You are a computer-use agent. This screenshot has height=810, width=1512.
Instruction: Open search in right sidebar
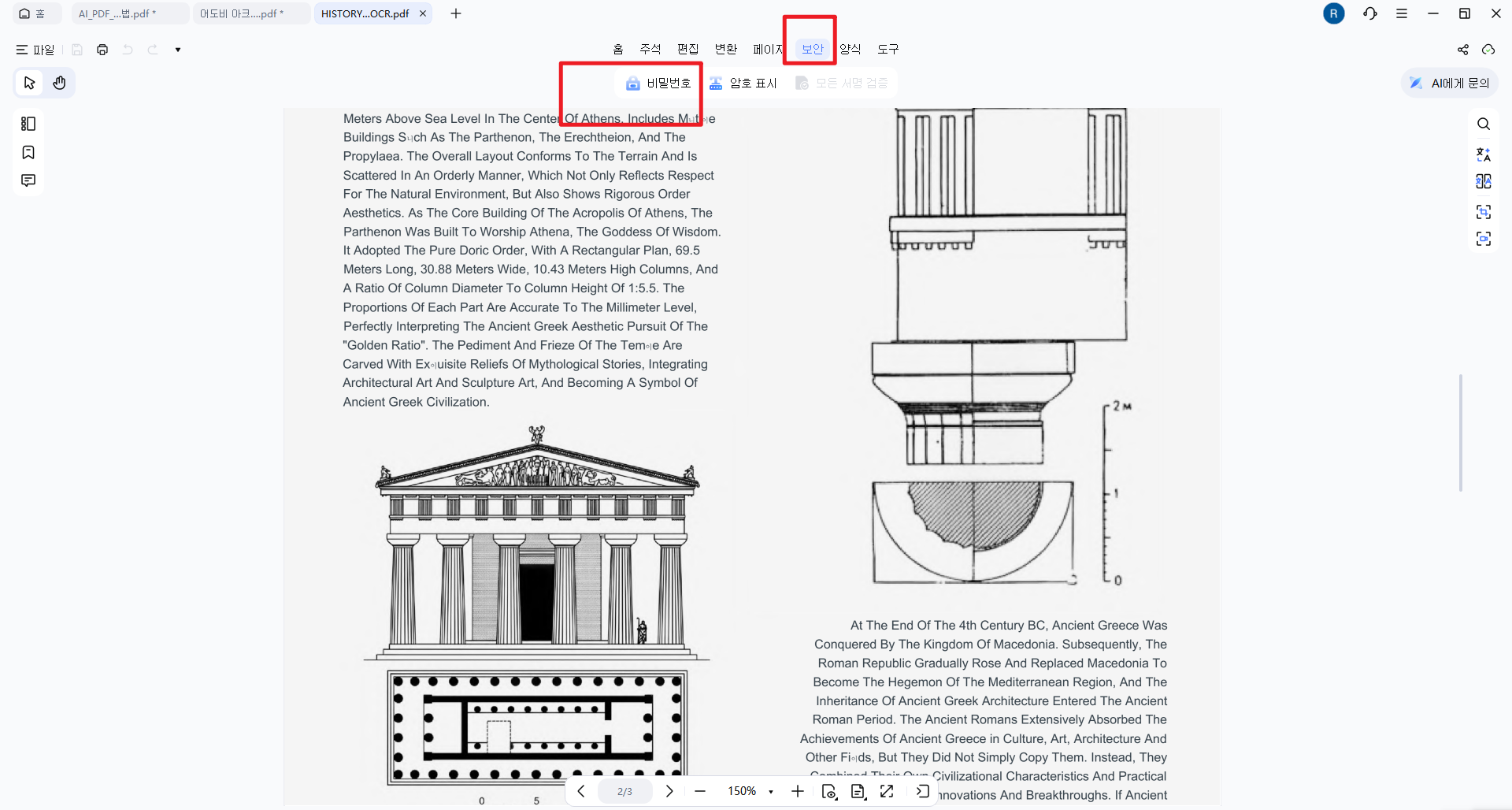tap(1484, 124)
